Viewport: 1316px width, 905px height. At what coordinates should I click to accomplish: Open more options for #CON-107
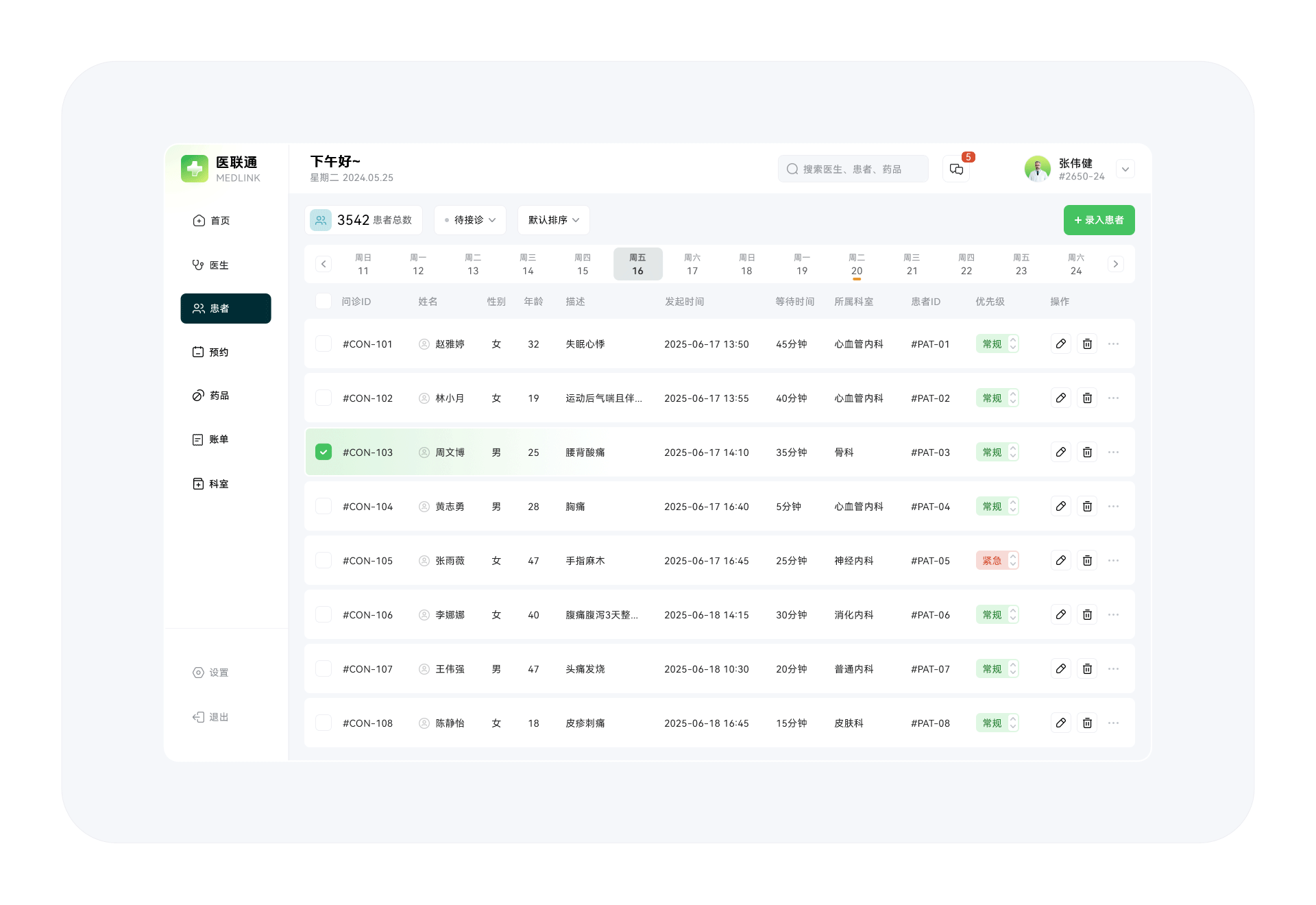[x=1113, y=668]
